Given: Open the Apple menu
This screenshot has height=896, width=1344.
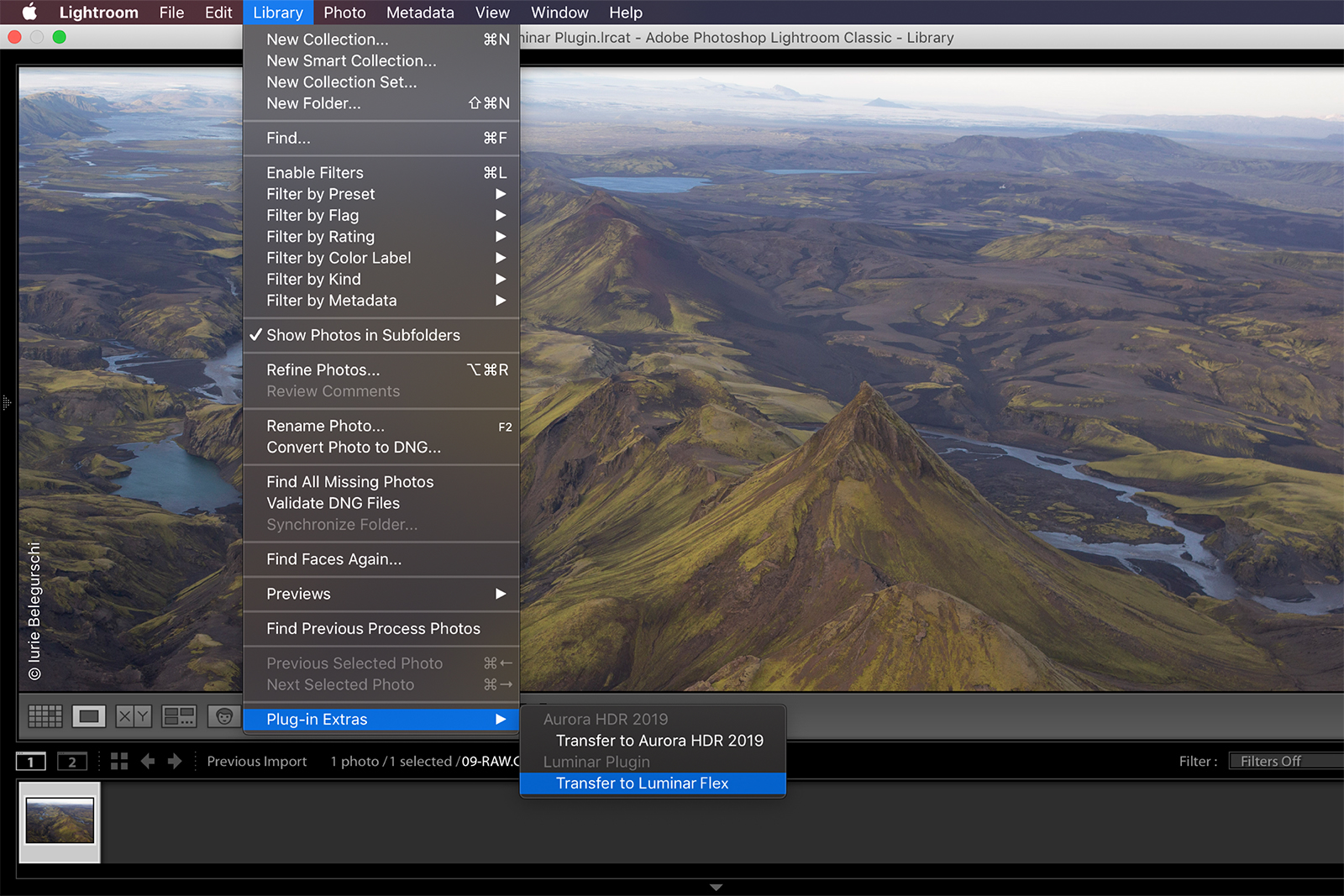Looking at the screenshot, I should (x=29, y=12).
